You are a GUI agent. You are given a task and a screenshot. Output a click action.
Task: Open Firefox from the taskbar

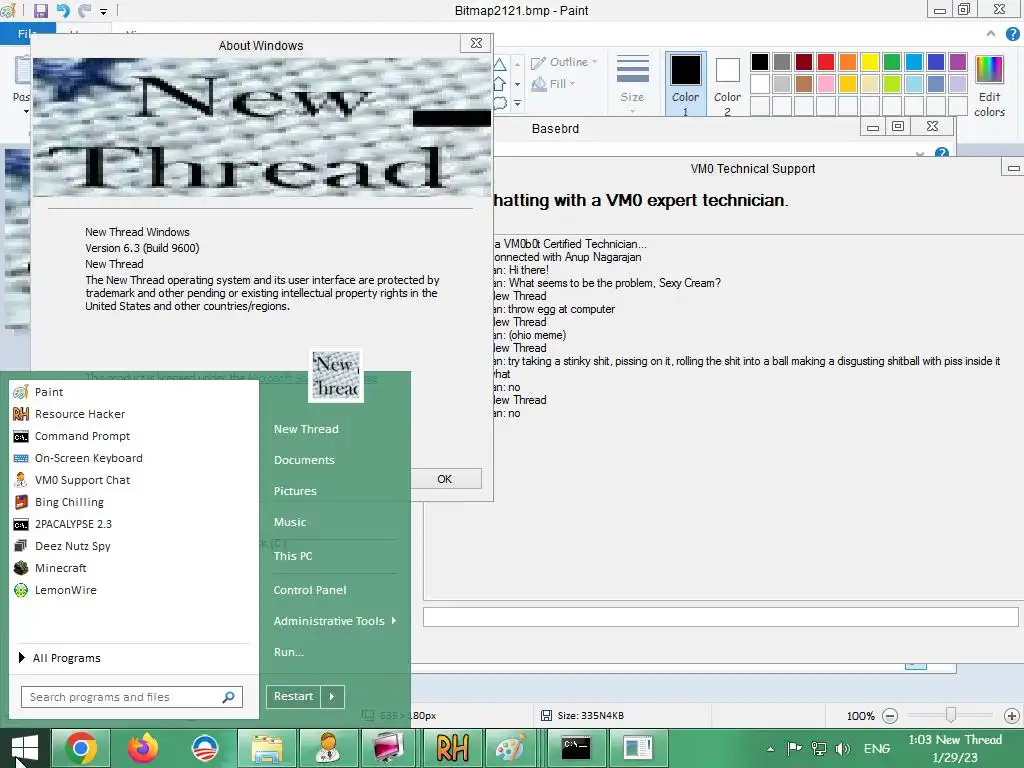pyautogui.click(x=142, y=748)
